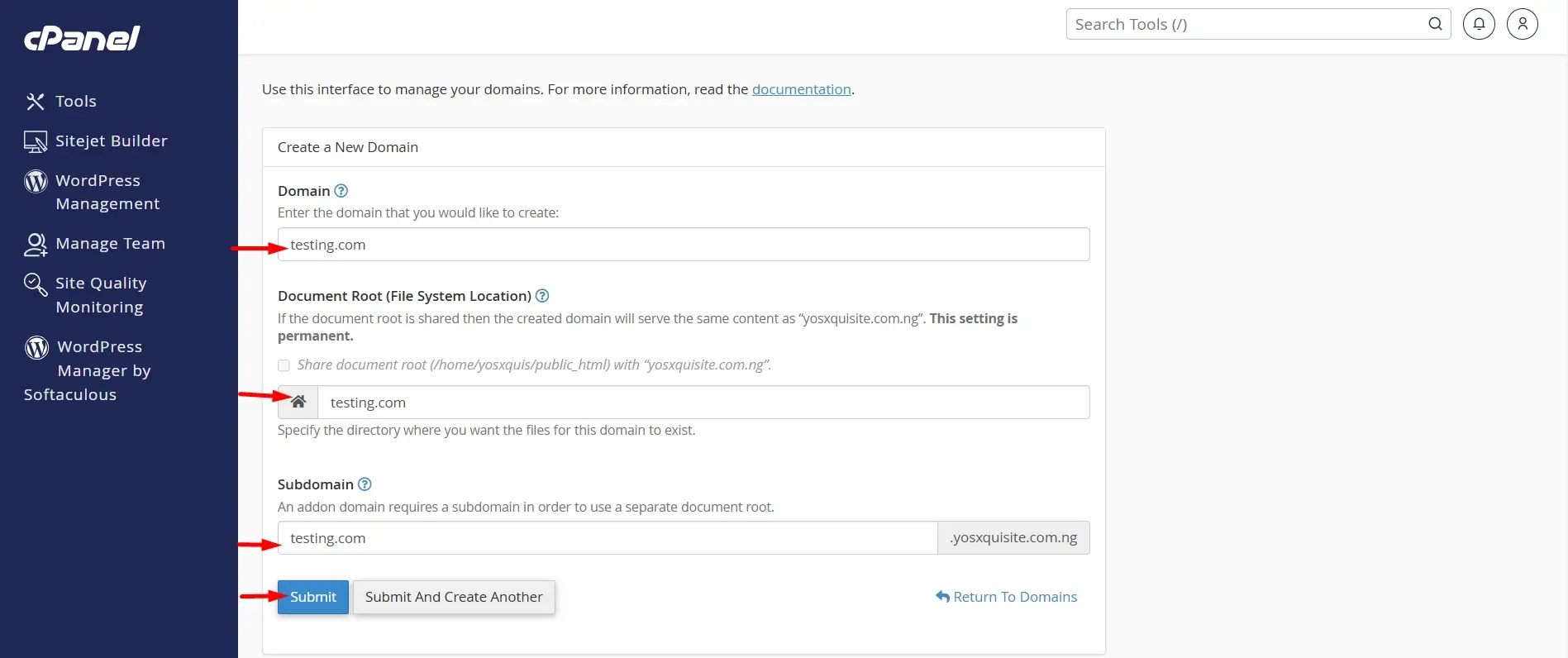Open Sitejet Builder in the sidebar

[112, 141]
